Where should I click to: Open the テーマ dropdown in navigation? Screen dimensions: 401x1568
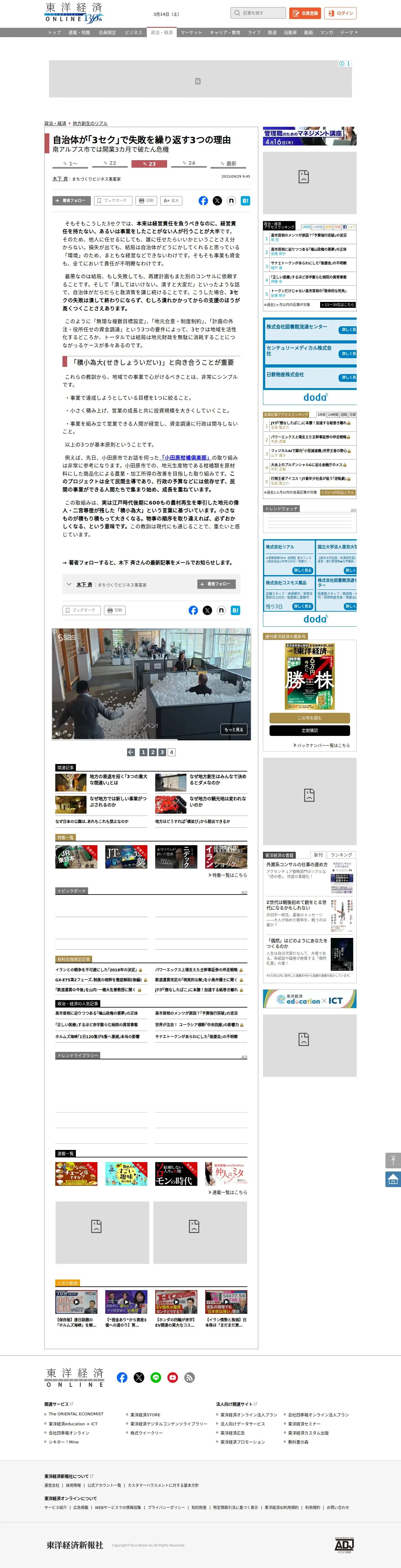[349, 32]
